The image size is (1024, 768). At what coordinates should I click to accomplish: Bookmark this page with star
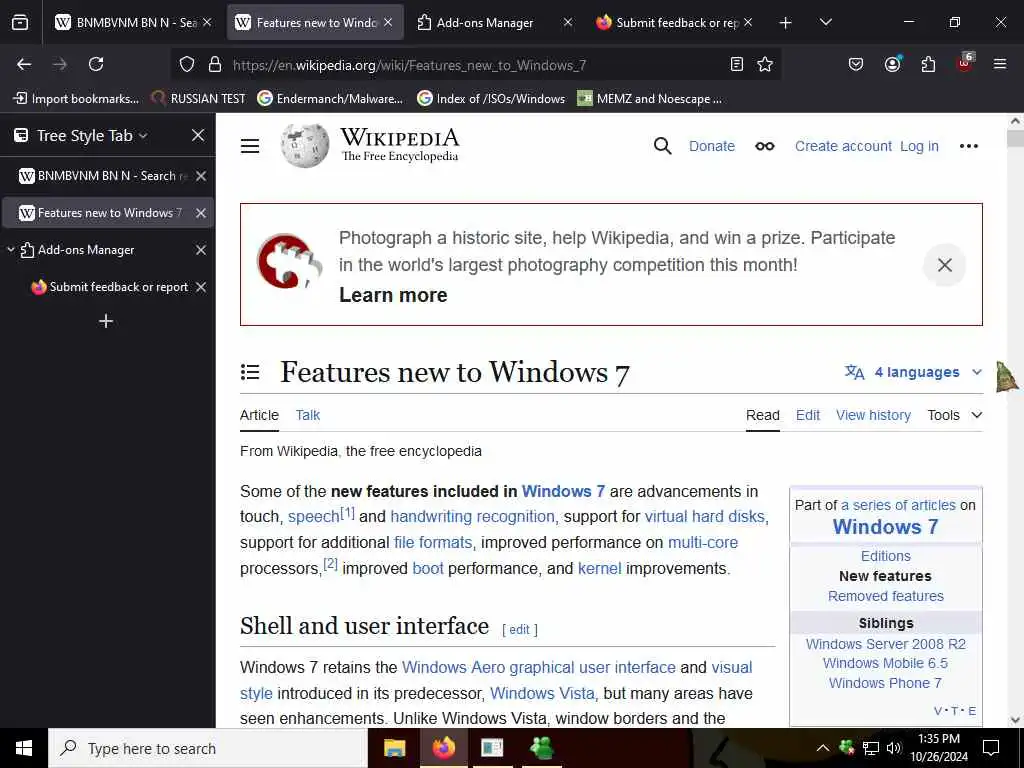pos(765,64)
